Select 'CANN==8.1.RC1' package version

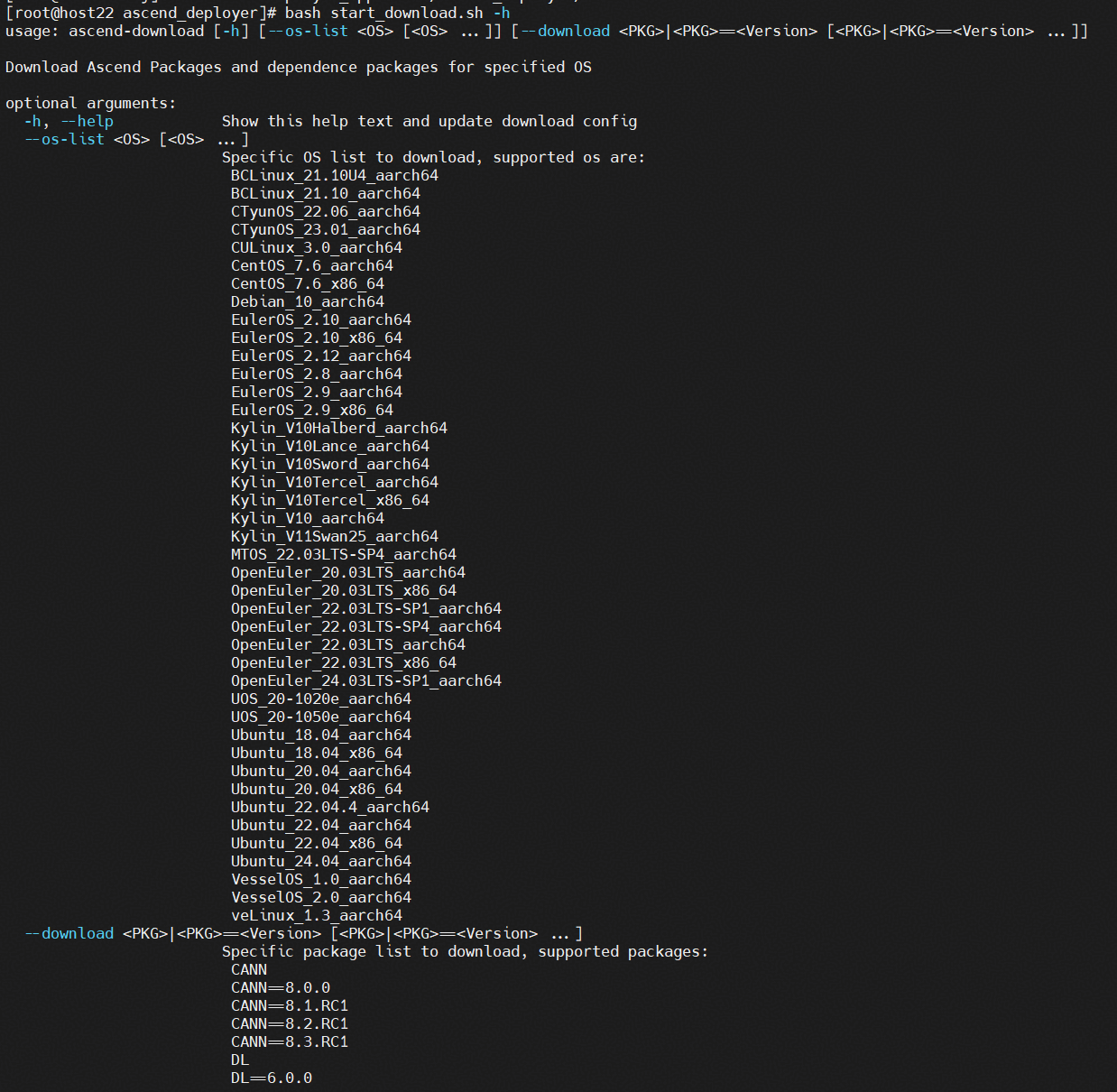pyautogui.click(x=290, y=1005)
